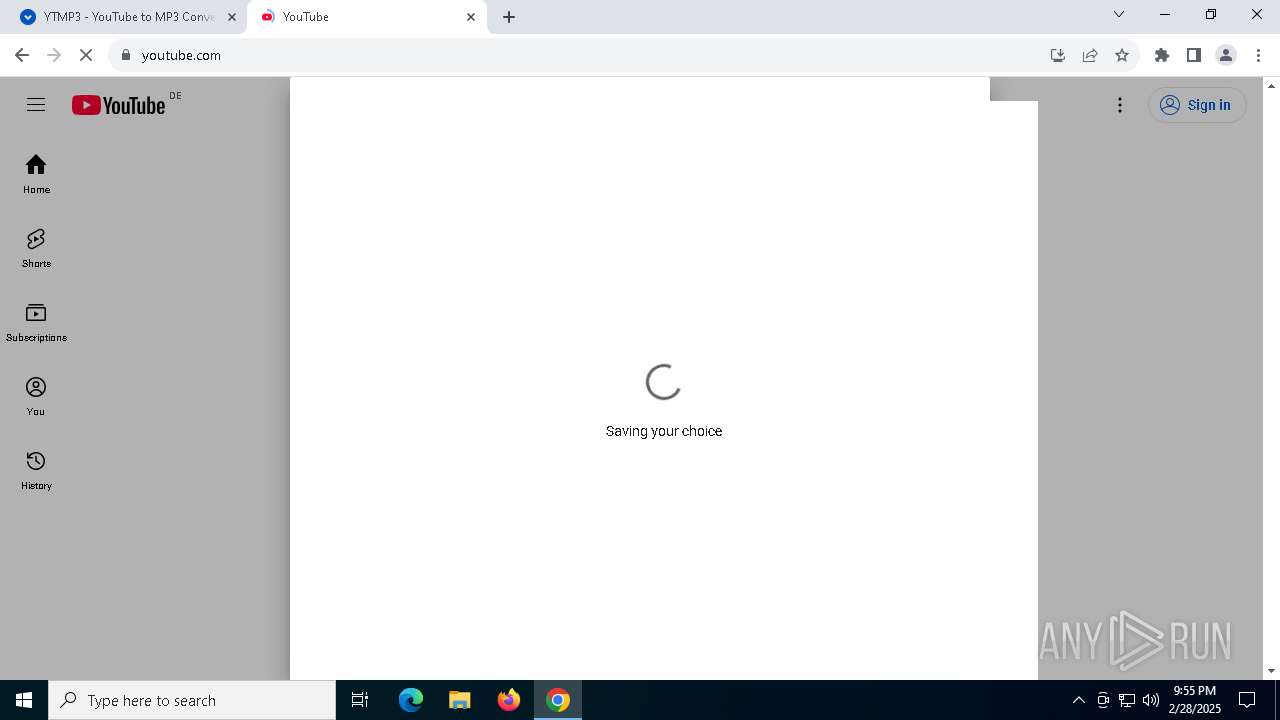This screenshot has height=720, width=1280.
Task: Show hidden system tray icons
Action: [1078, 700]
